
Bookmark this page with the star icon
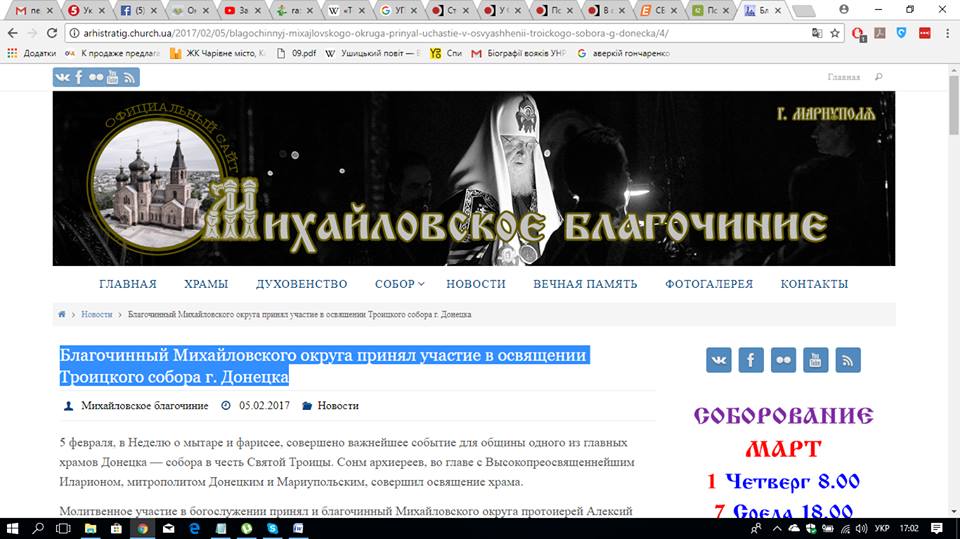(835, 33)
